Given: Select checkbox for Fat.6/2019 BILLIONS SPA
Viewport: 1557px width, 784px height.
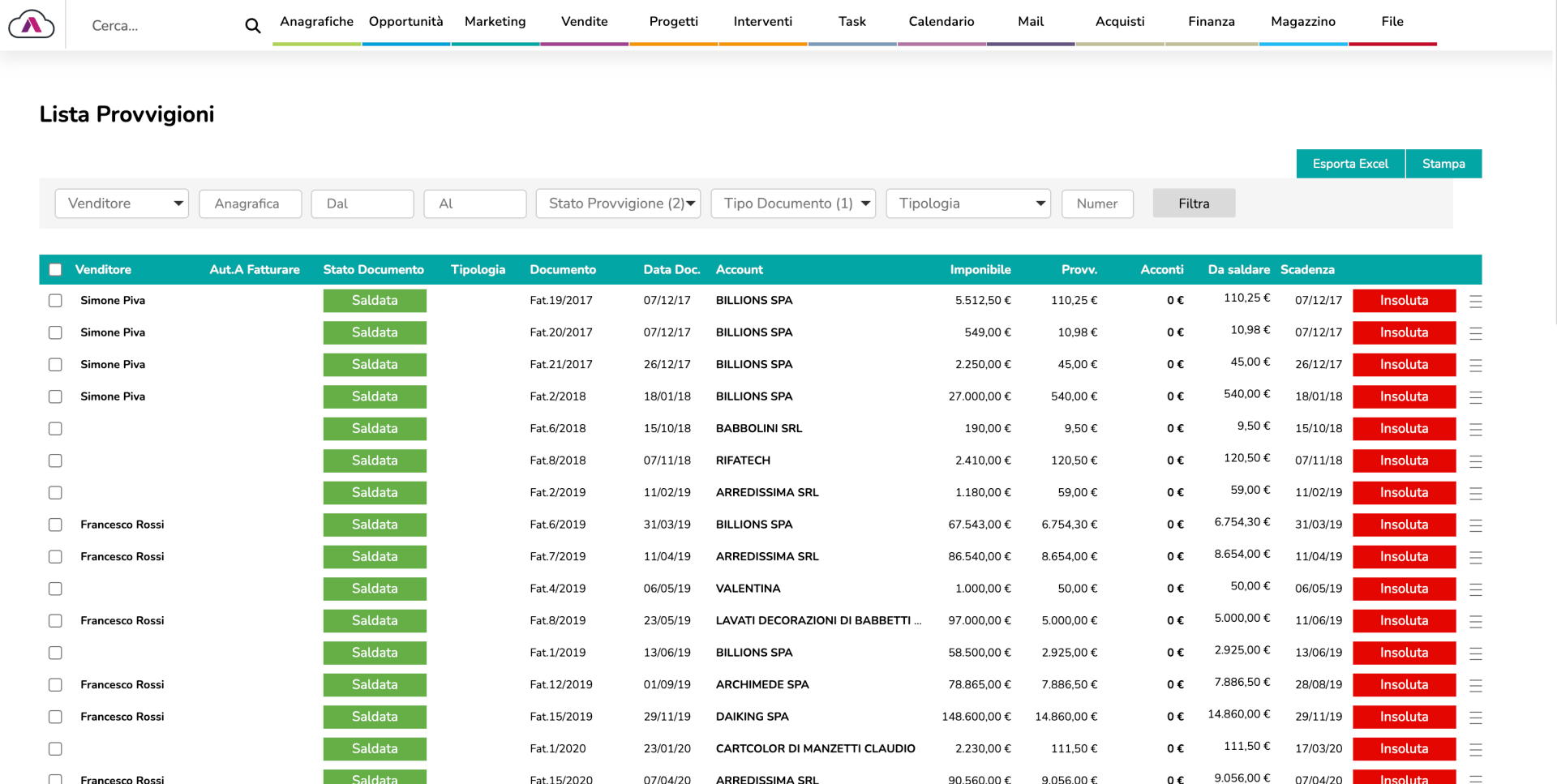Looking at the screenshot, I should click(55, 525).
